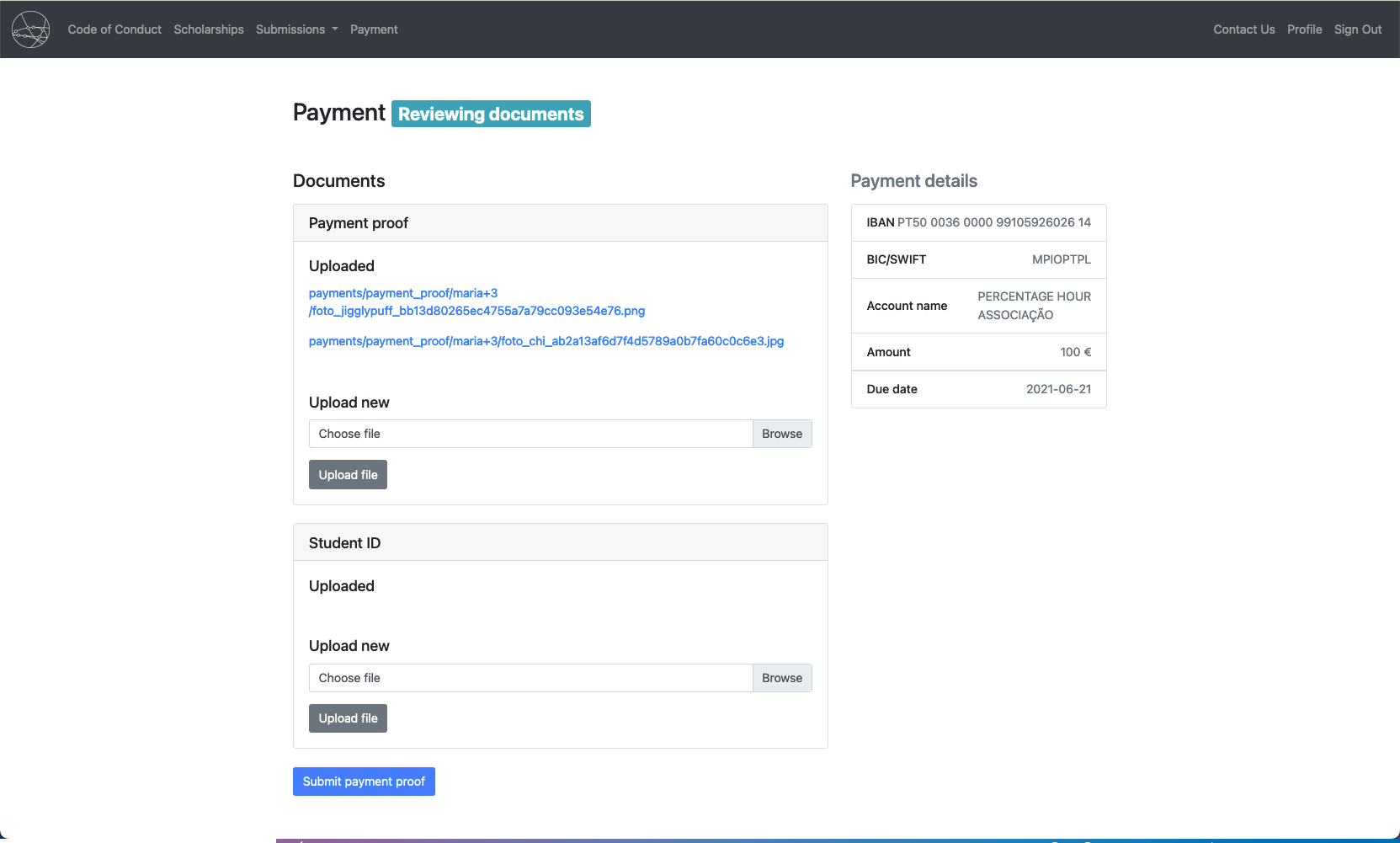1400x843 pixels.
Task: Click the Reviewing documents status badge
Action: pos(491,113)
